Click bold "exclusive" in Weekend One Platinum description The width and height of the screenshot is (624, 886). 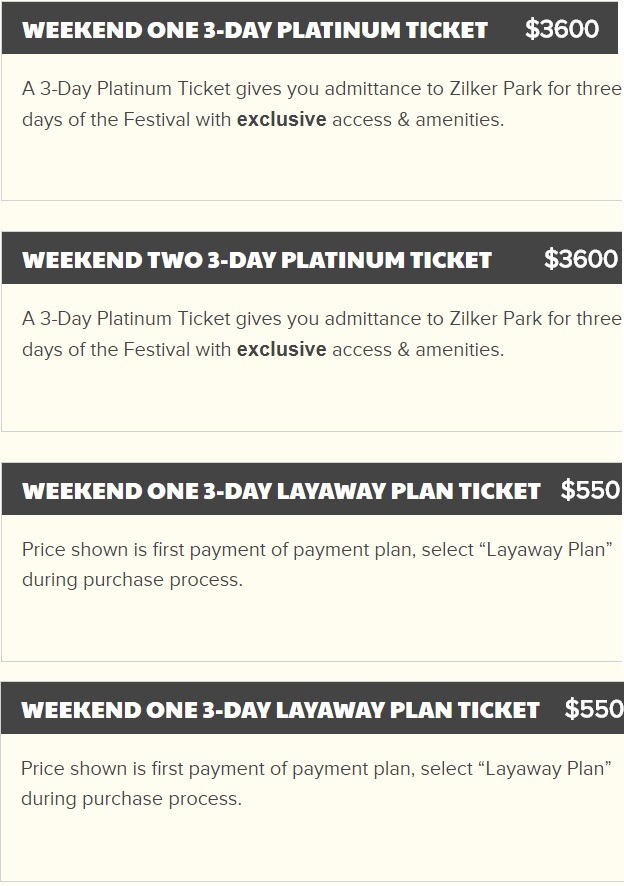281,120
